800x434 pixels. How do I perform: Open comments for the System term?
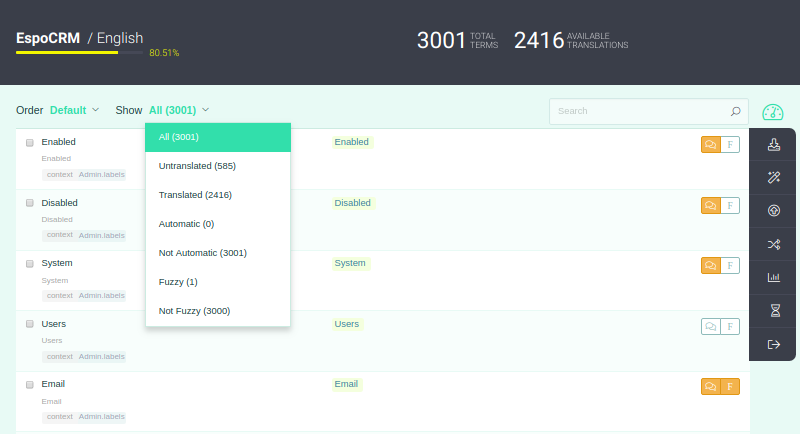pos(711,266)
